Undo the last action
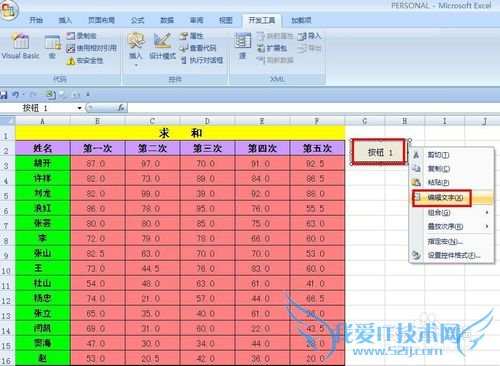Image resolution: width=500 pixels, height=366 pixels. click(x=15, y=95)
